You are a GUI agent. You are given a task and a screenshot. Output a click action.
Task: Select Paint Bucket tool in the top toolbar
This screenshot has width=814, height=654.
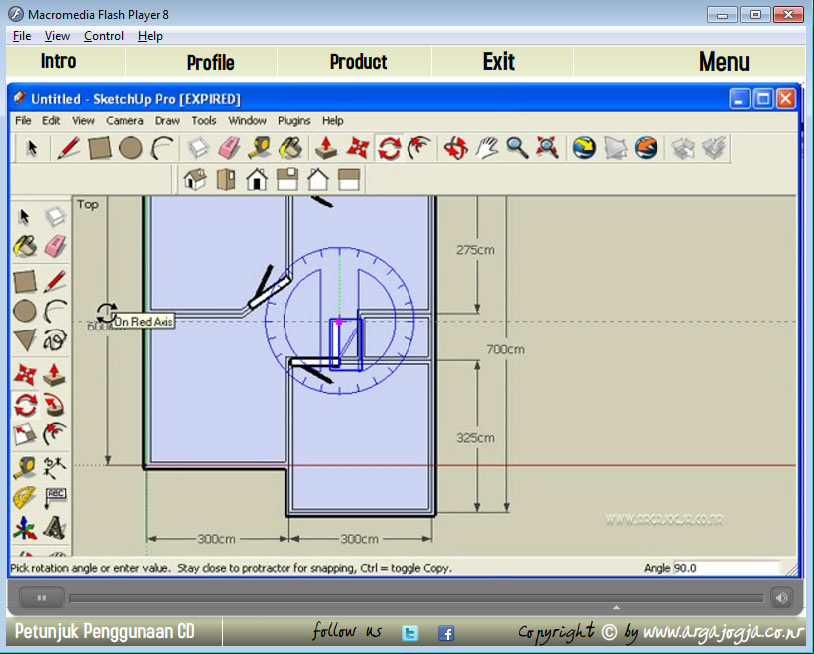[x=291, y=148]
